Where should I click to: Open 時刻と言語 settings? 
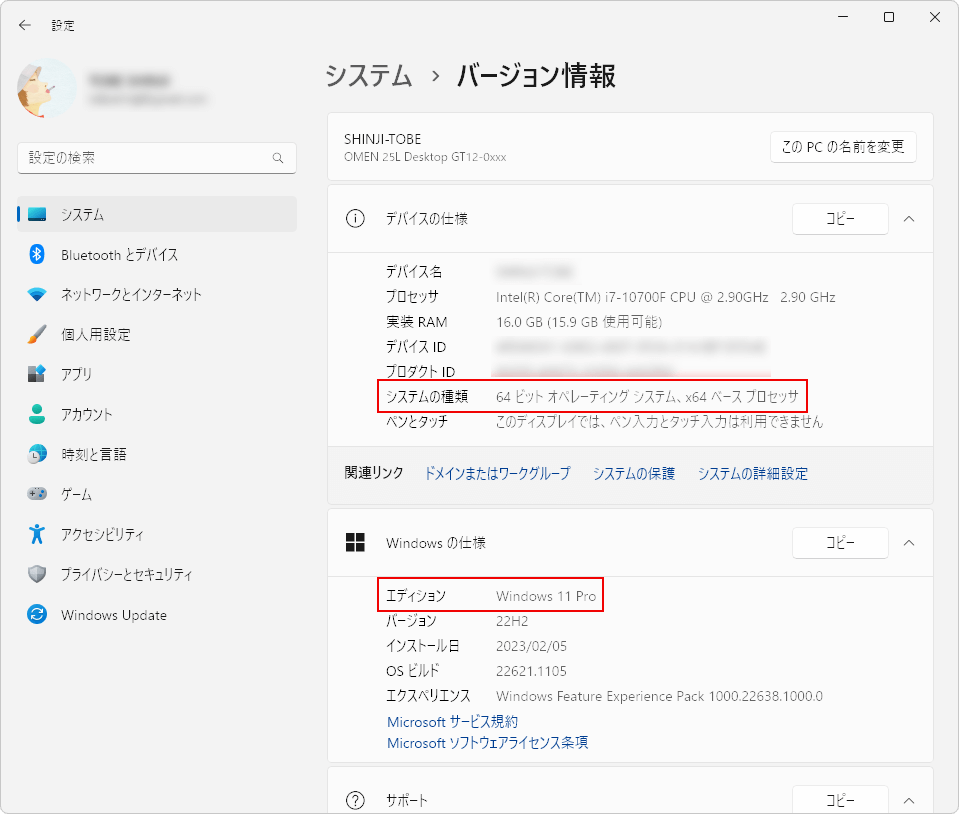(157, 454)
